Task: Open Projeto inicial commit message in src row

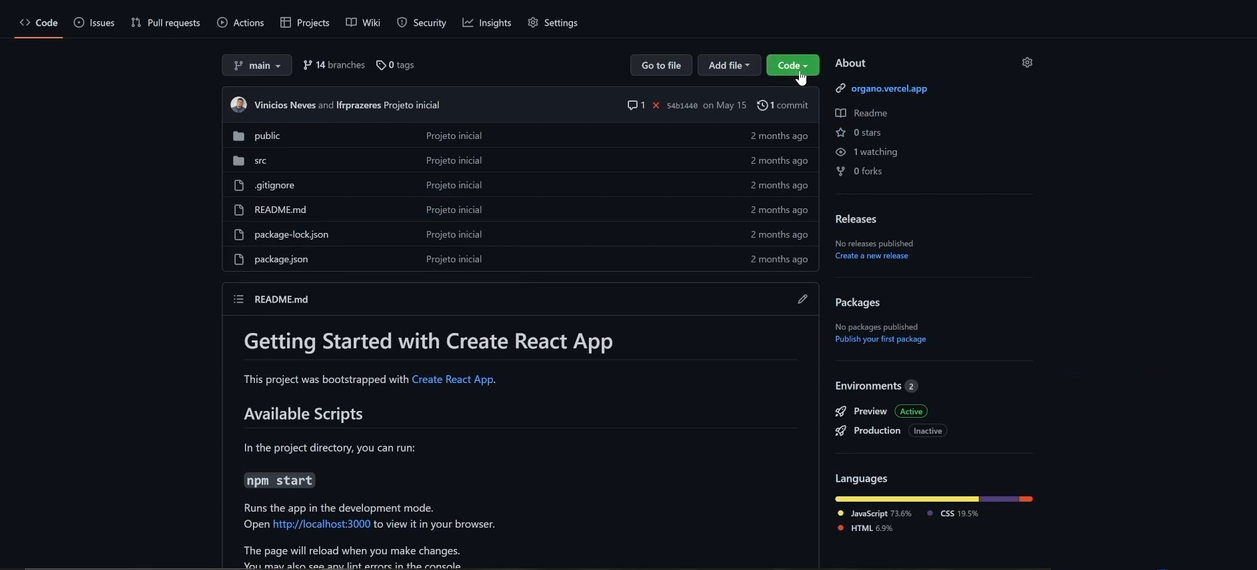Action: (x=454, y=160)
